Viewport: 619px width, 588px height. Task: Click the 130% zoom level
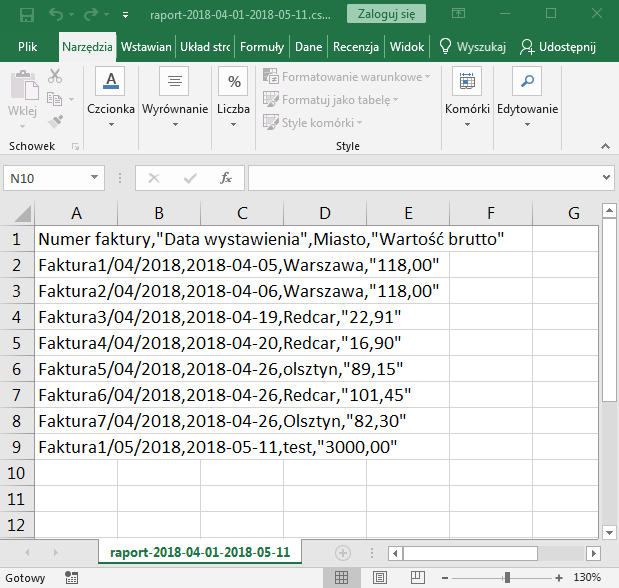(x=587, y=578)
